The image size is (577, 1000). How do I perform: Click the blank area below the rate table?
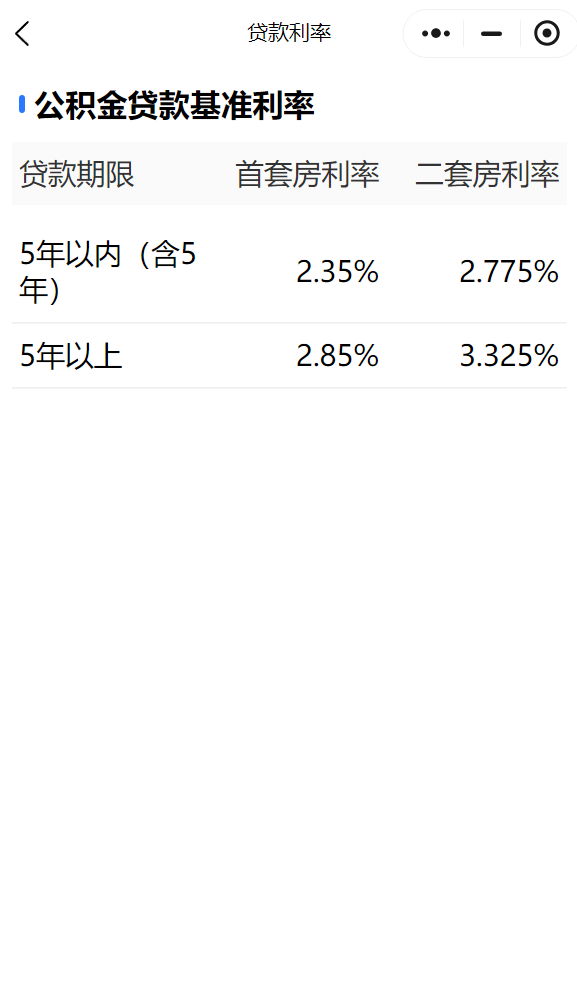pos(289,689)
